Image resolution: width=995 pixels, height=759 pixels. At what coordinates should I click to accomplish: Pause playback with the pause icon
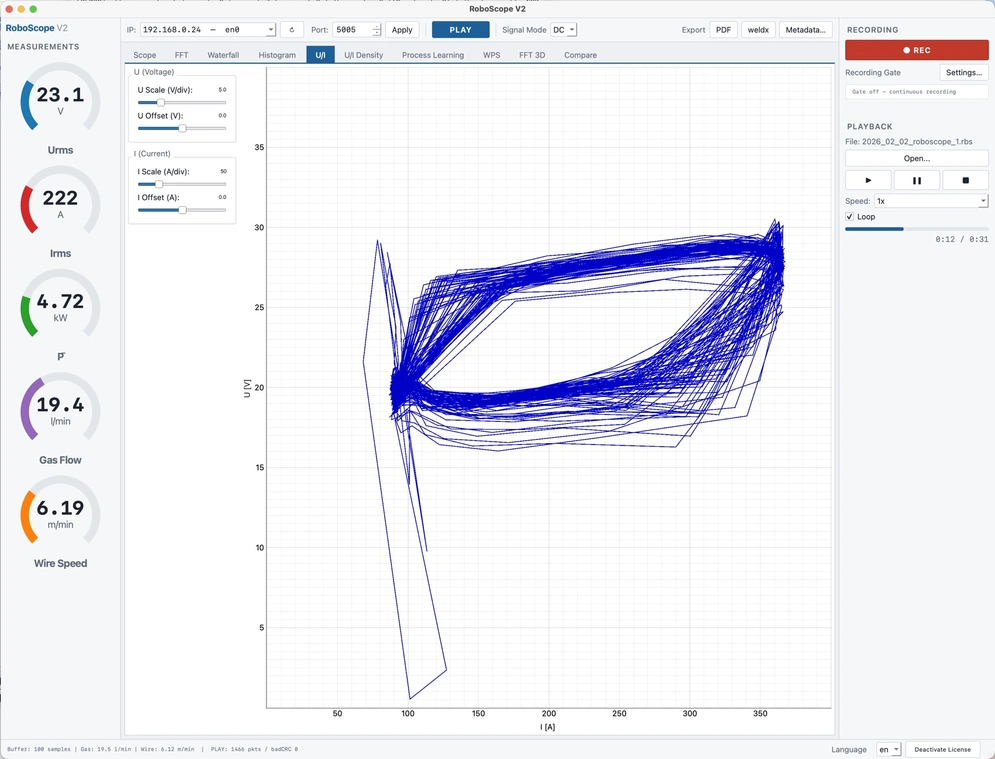tap(916, 180)
